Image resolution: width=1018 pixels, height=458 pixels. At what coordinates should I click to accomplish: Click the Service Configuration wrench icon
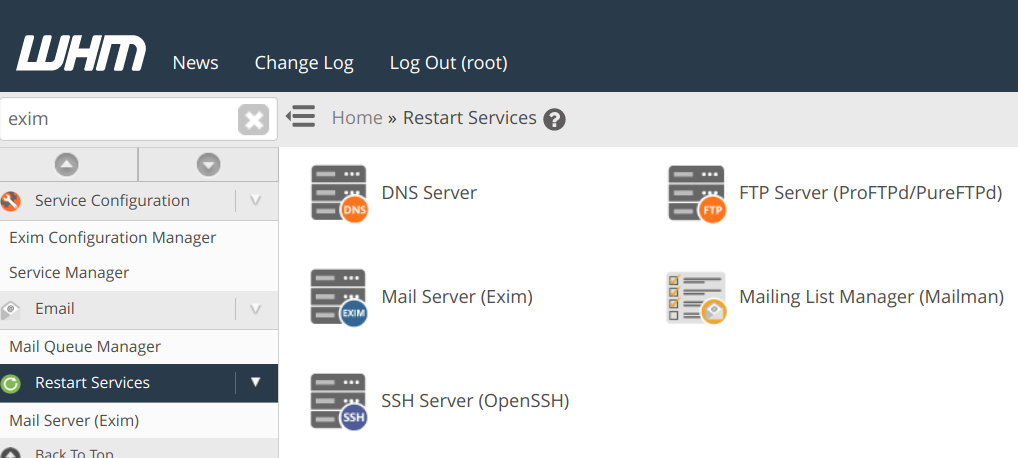11,201
